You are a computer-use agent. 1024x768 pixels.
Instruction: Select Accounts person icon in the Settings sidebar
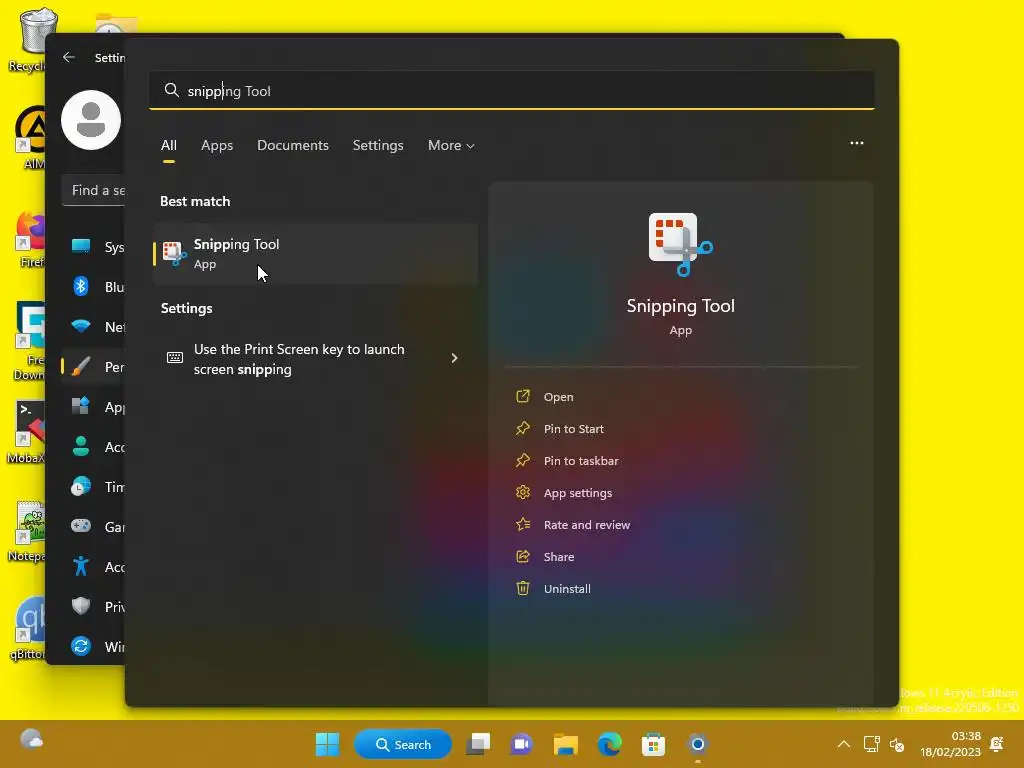tap(81, 447)
